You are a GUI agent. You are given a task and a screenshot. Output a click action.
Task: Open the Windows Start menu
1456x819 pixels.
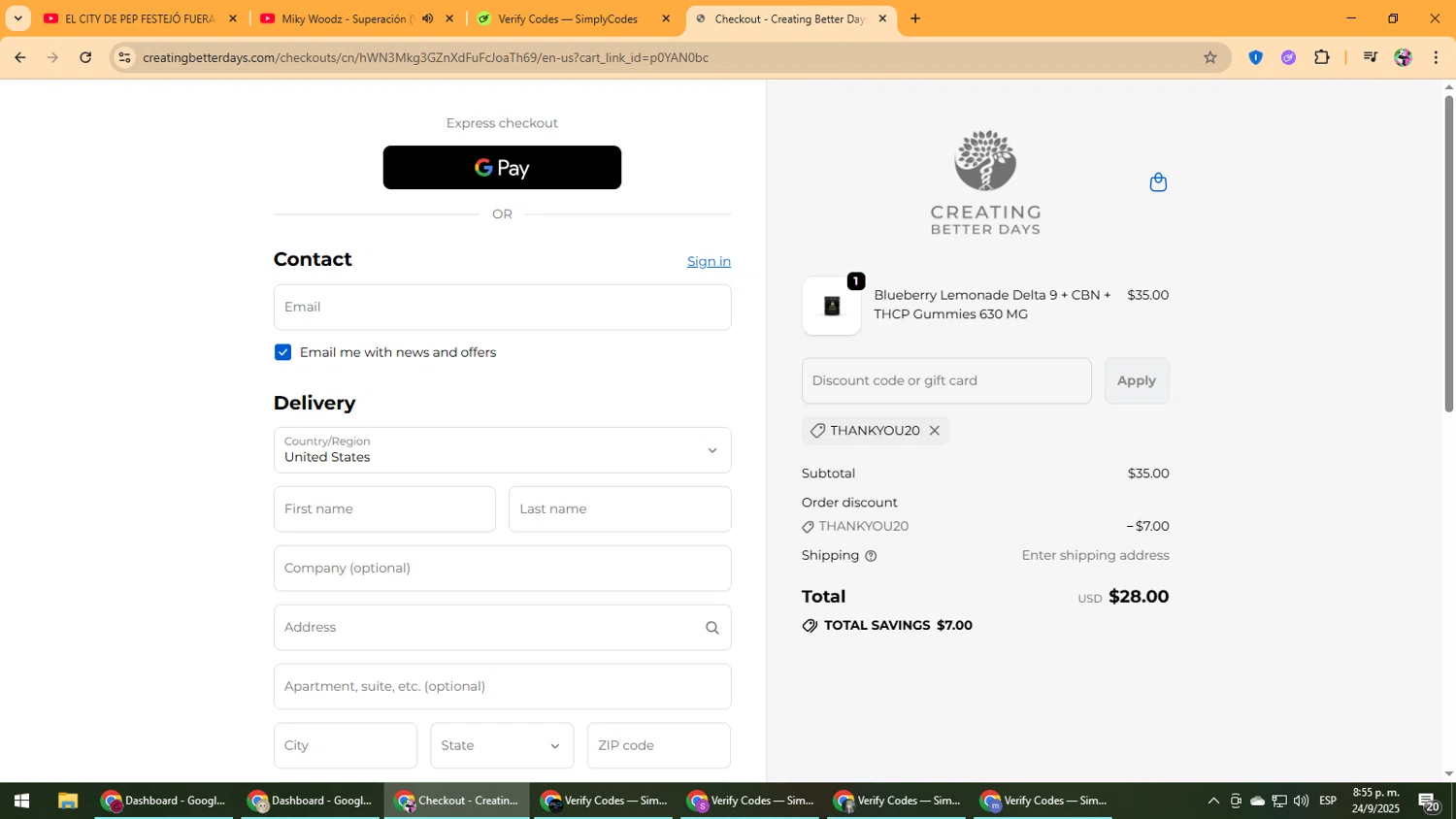pos(21,801)
